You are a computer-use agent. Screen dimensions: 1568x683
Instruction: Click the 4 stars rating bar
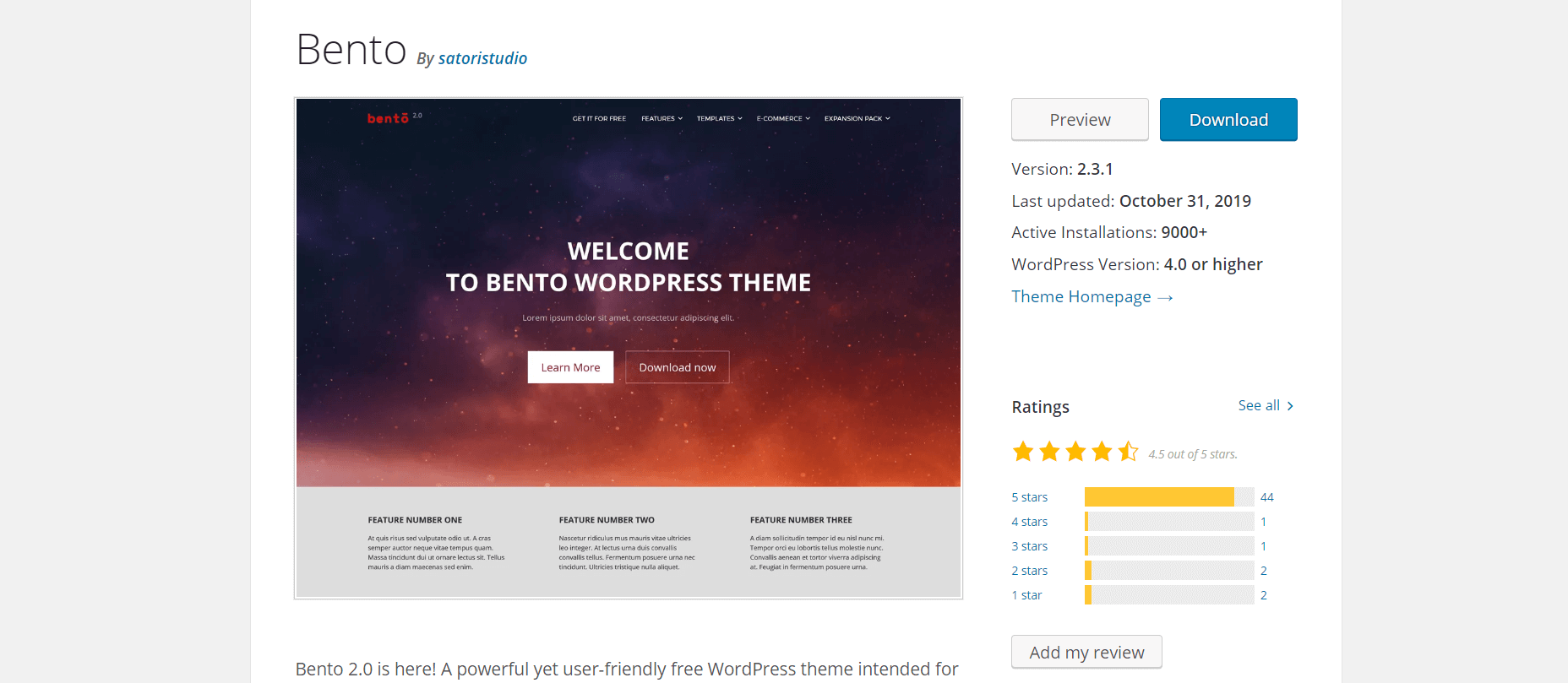1169,521
